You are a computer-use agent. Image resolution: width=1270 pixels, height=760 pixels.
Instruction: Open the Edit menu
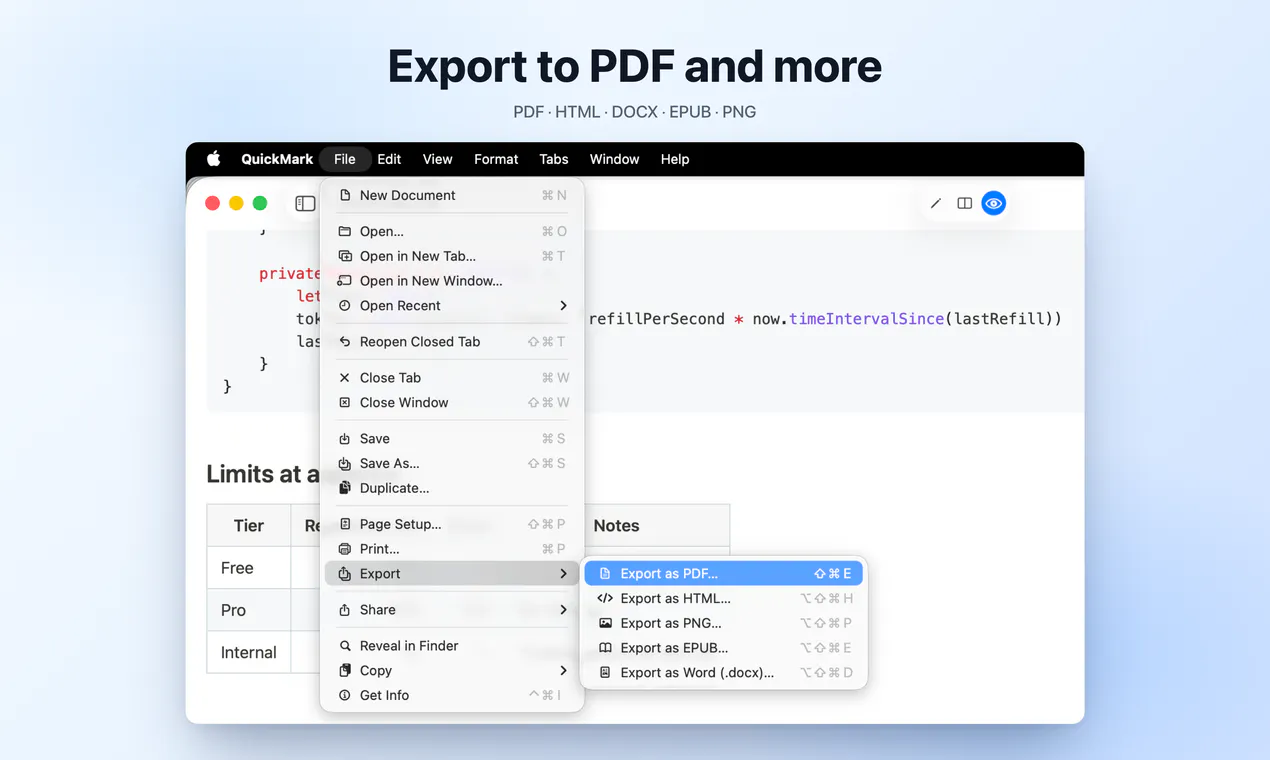[389, 159]
